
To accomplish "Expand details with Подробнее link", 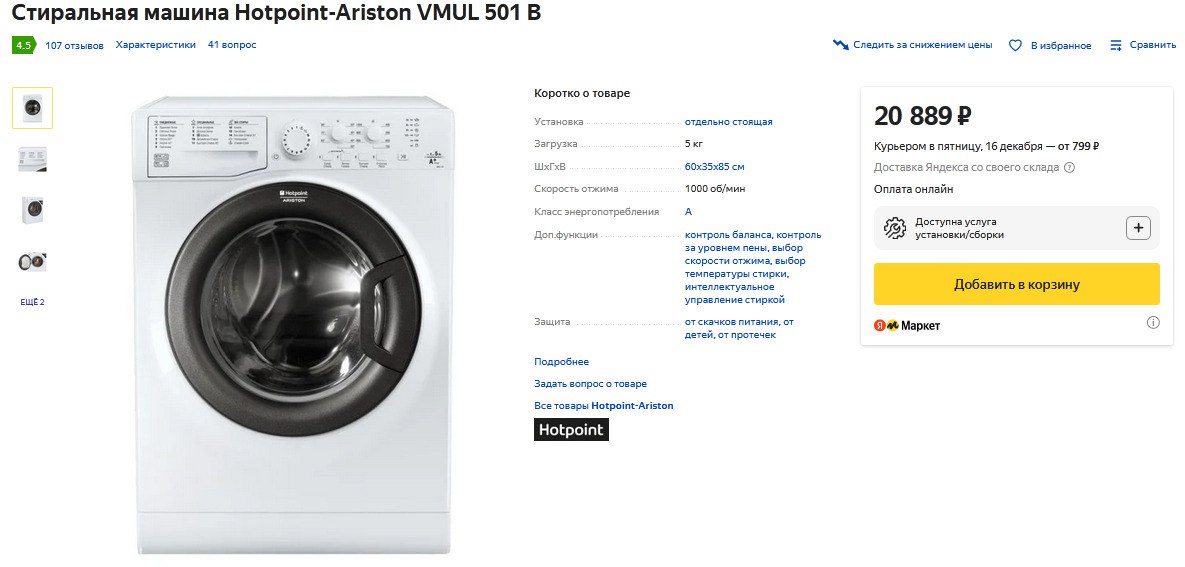I will pyautogui.click(x=562, y=362).
